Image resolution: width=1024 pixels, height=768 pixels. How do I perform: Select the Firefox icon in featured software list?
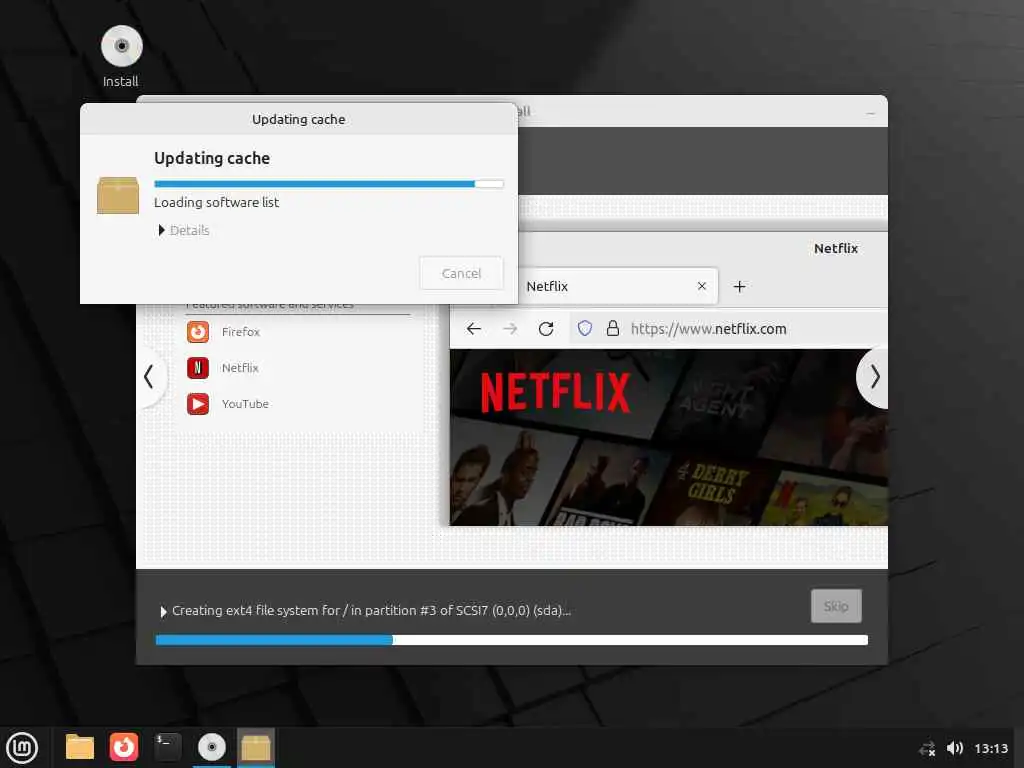[x=198, y=332]
